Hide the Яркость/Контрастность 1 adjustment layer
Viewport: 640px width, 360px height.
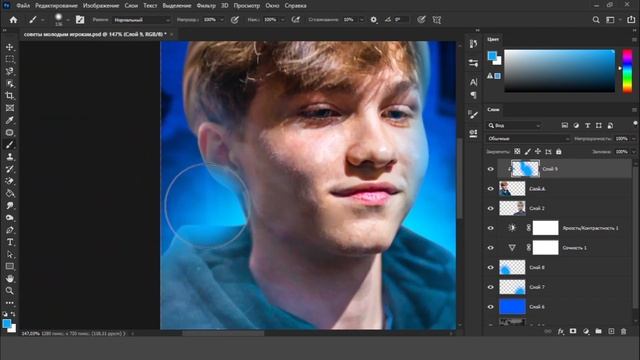pyautogui.click(x=491, y=228)
